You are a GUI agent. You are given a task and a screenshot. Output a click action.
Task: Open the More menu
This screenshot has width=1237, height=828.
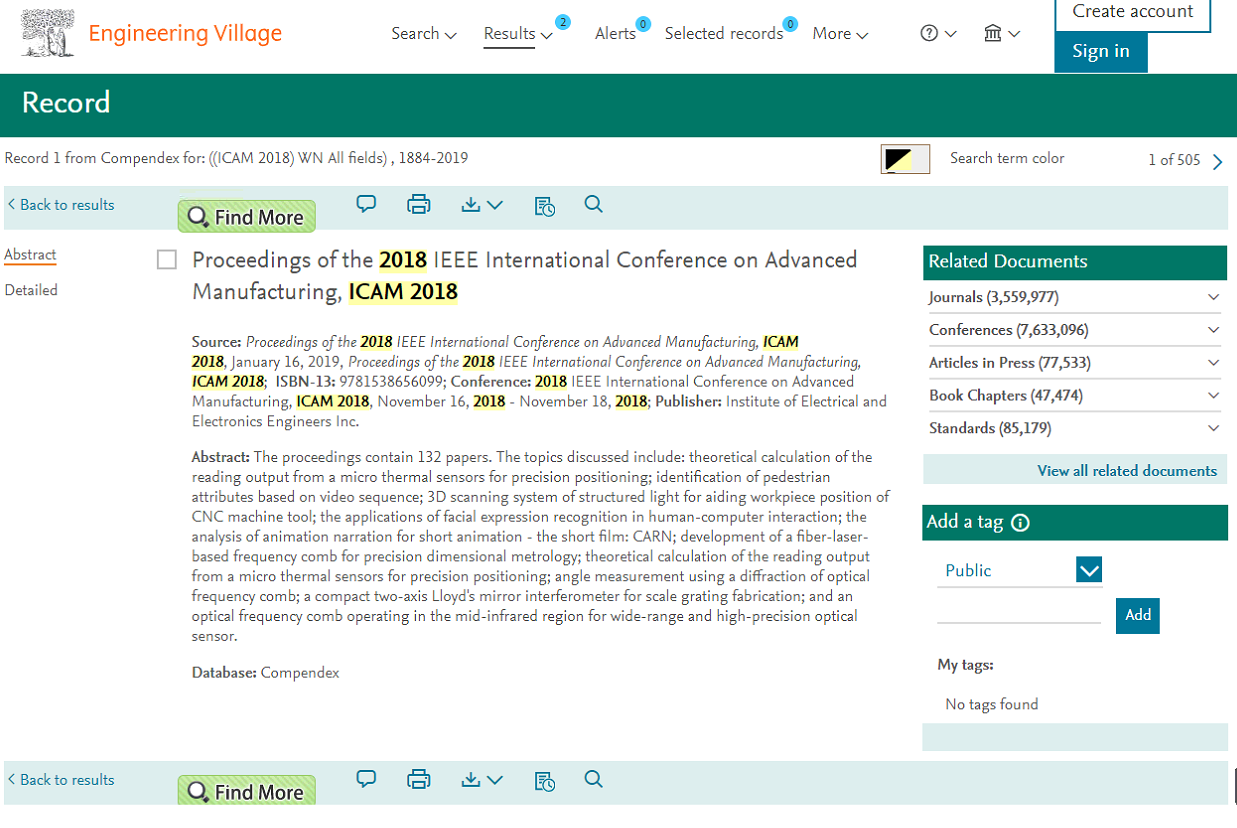[840, 34]
